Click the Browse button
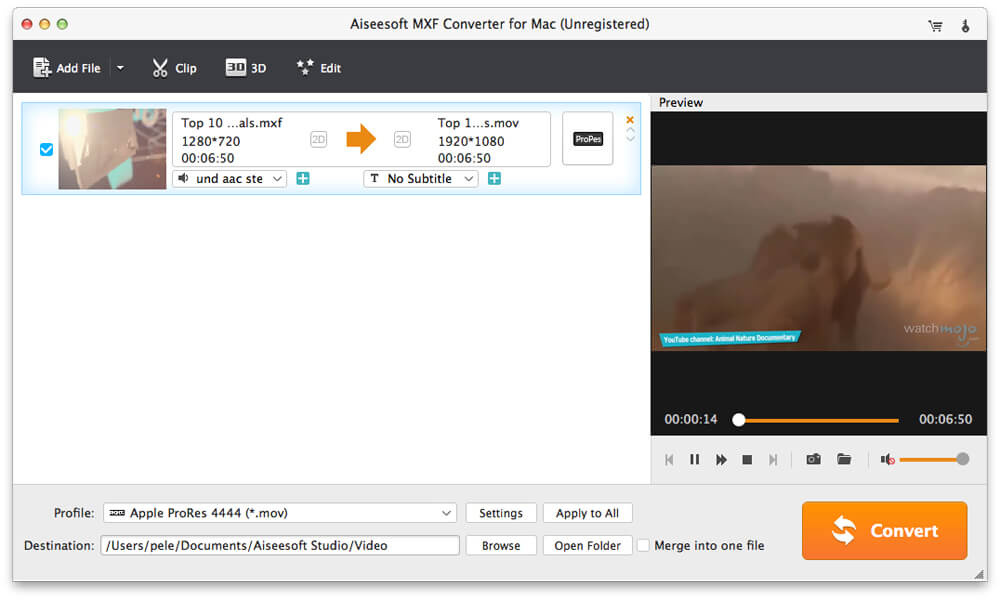This screenshot has width=1000, height=600. [501, 545]
